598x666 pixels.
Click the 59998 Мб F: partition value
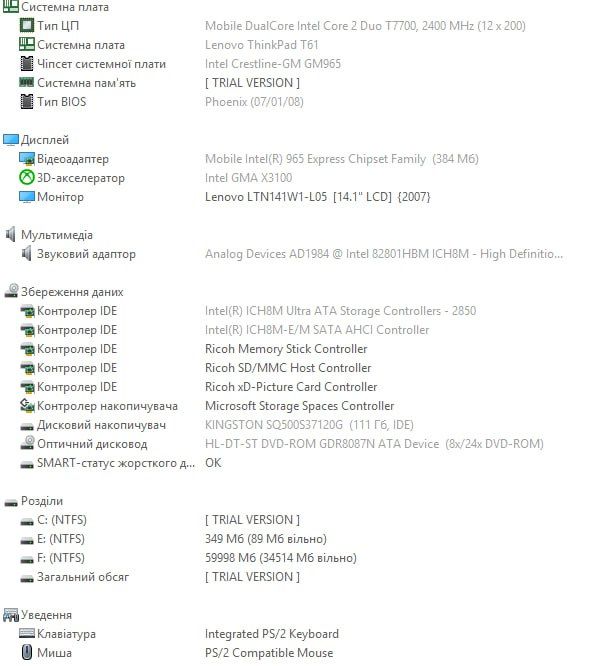tap(281, 558)
